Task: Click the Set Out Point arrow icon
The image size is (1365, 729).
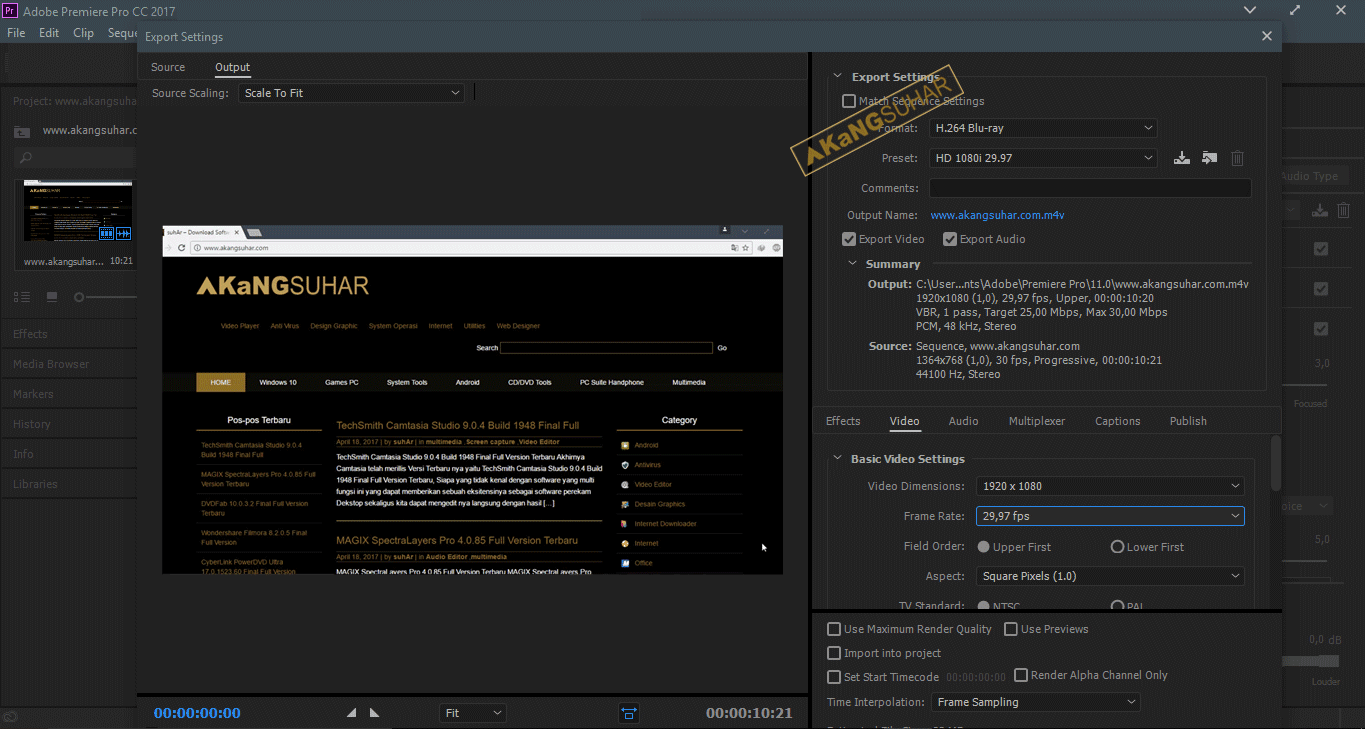Action: pos(375,712)
